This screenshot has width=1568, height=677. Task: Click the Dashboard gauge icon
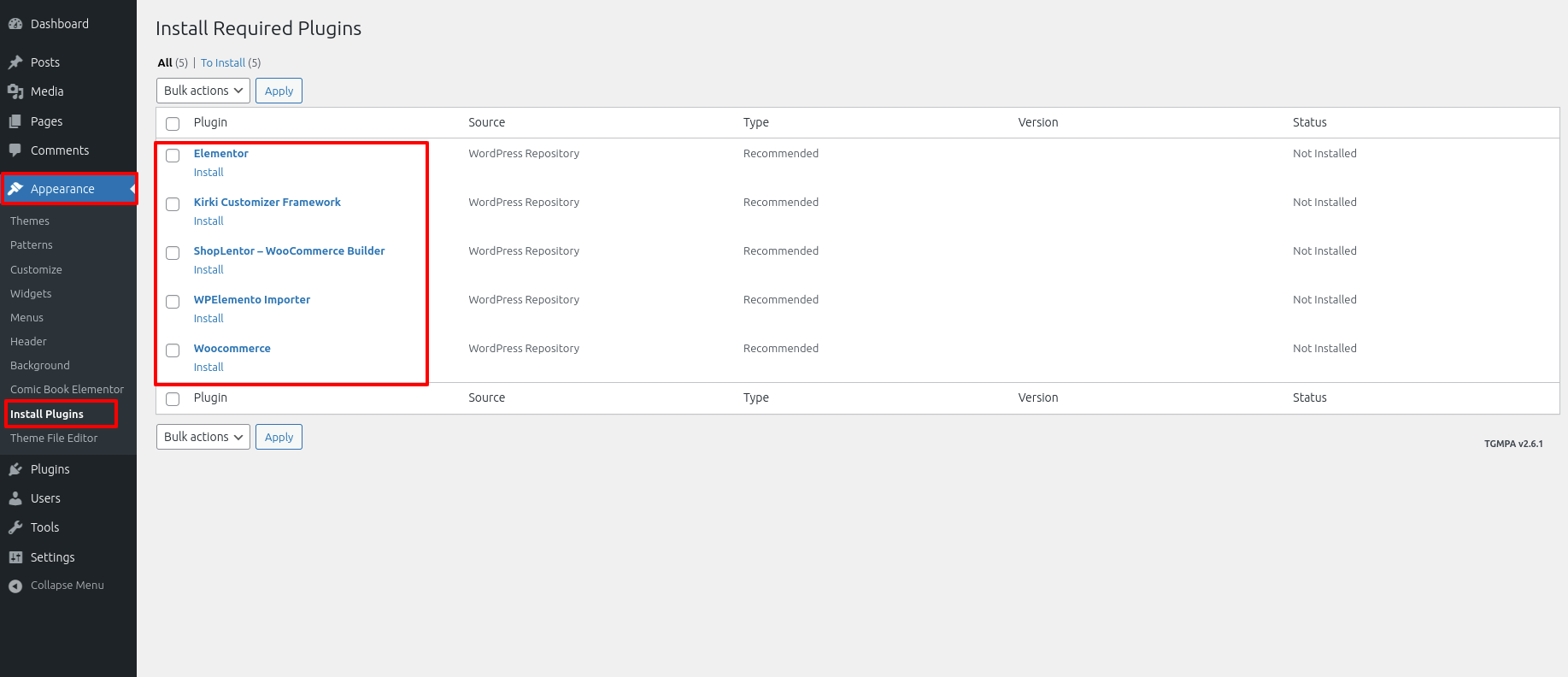[x=15, y=24]
